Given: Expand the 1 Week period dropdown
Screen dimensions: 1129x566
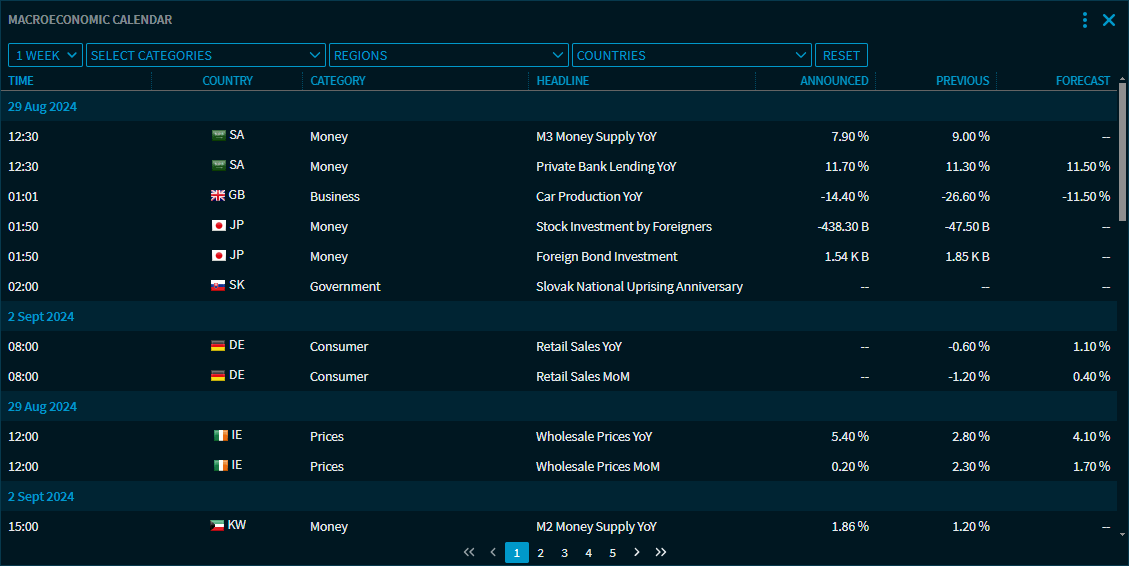Looking at the screenshot, I should tap(46, 56).
